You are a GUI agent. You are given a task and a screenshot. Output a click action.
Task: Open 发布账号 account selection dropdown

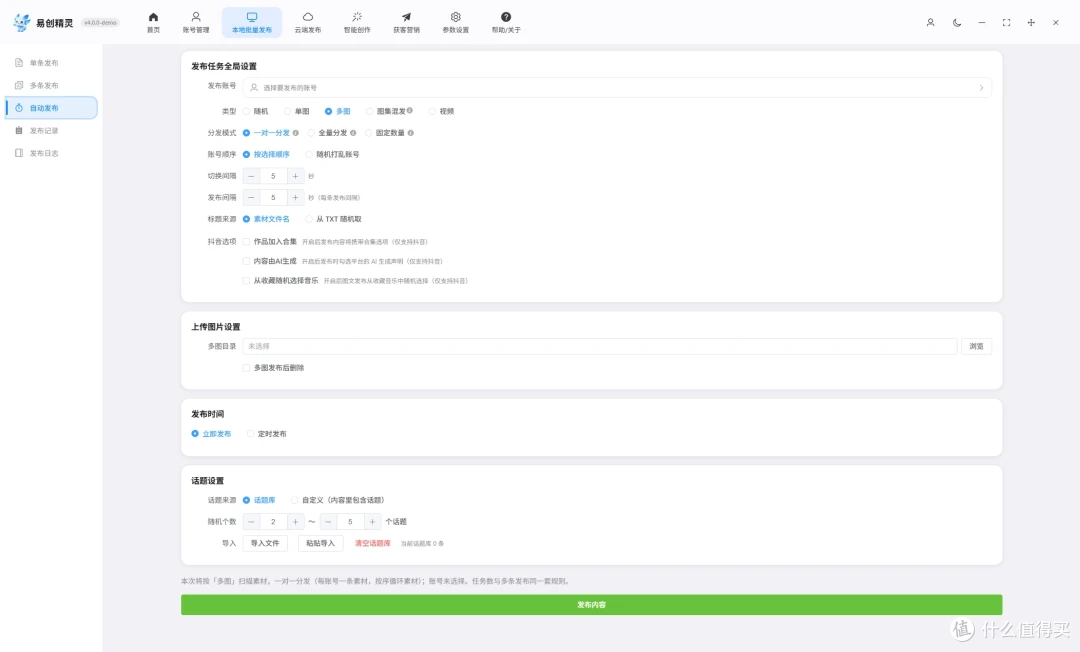pyautogui.click(x=617, y=87)
